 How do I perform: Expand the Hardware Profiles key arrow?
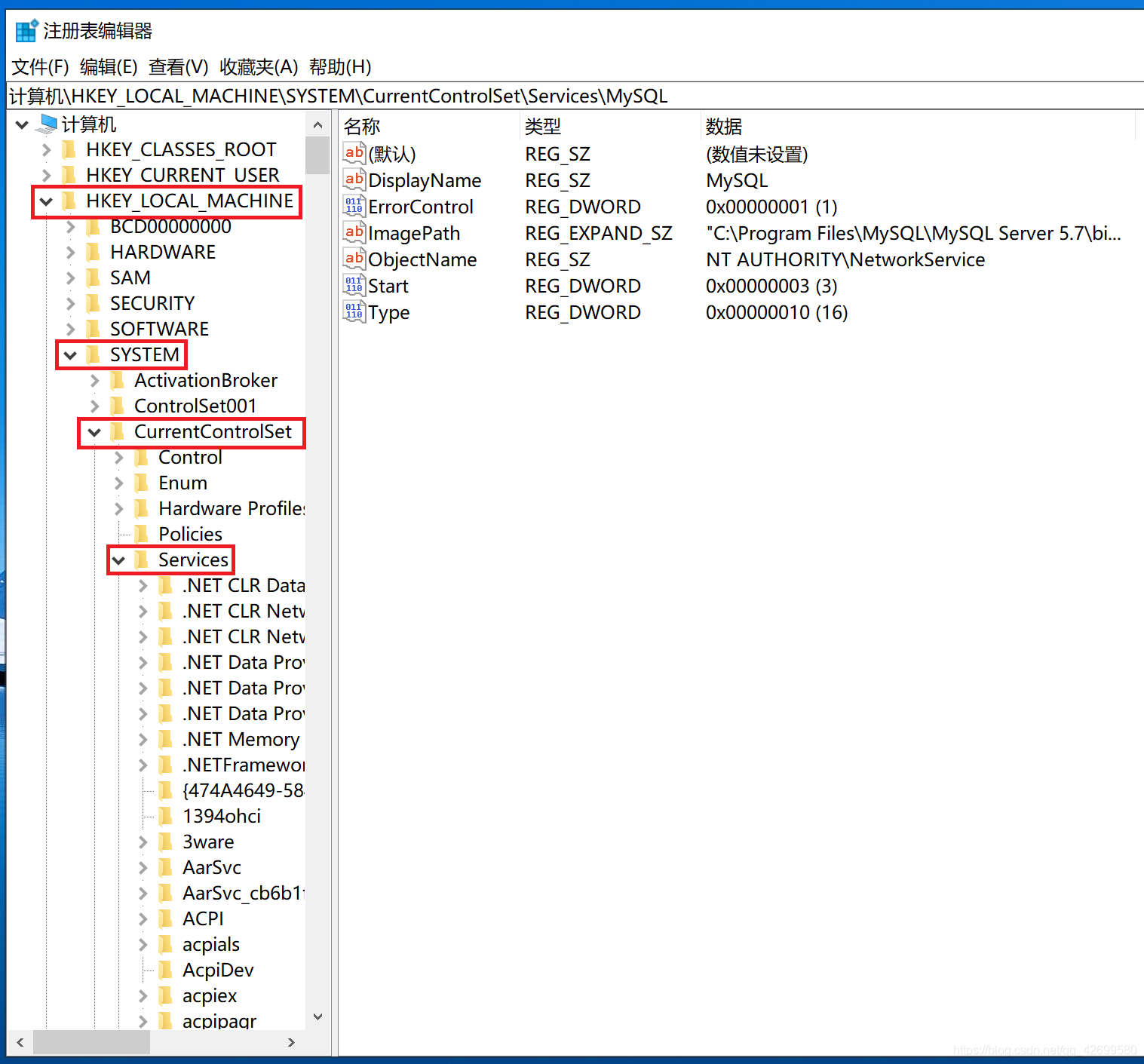coord(119,509)
